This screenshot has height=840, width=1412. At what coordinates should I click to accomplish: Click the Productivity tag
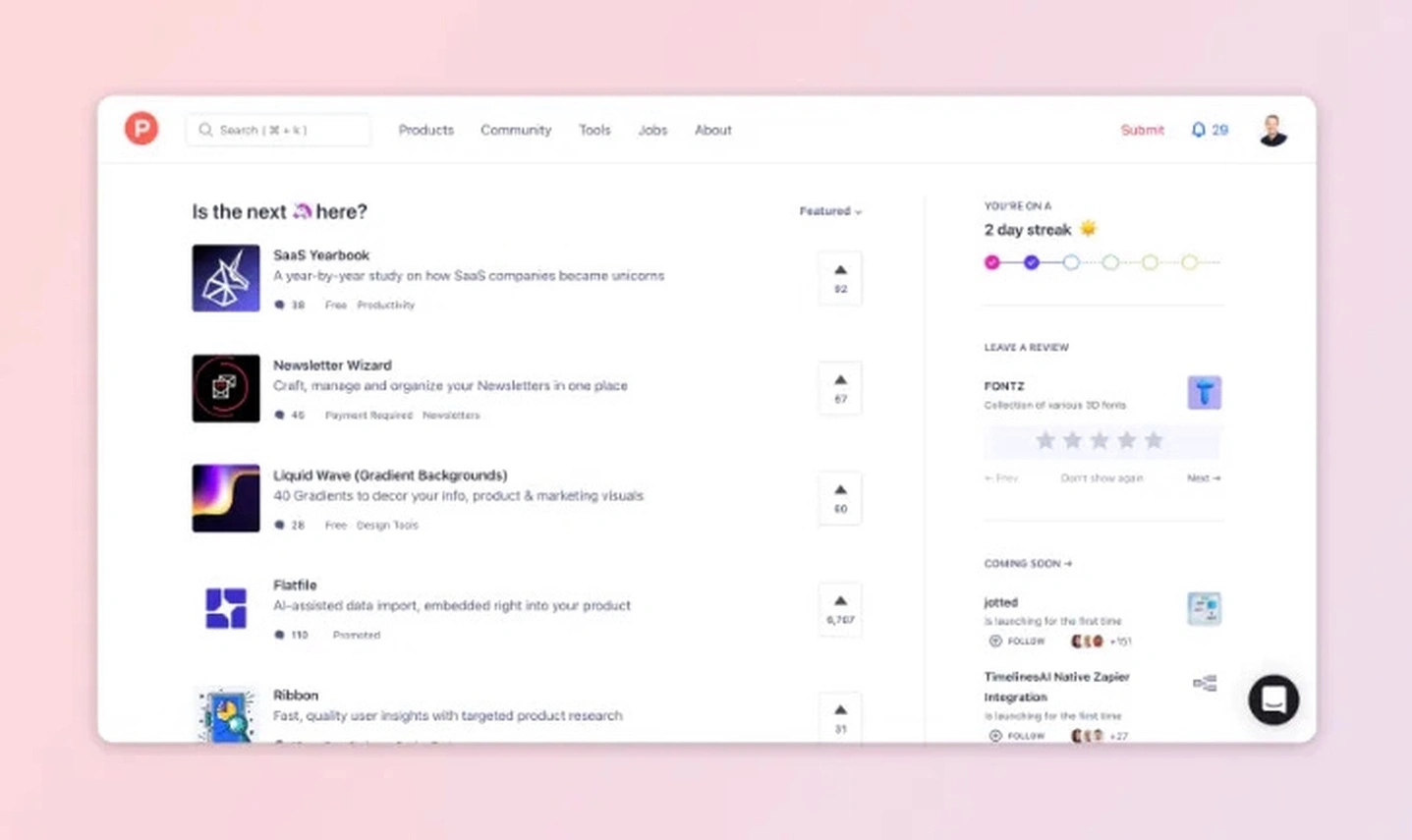pyautogui.click(x=386, y=305)
